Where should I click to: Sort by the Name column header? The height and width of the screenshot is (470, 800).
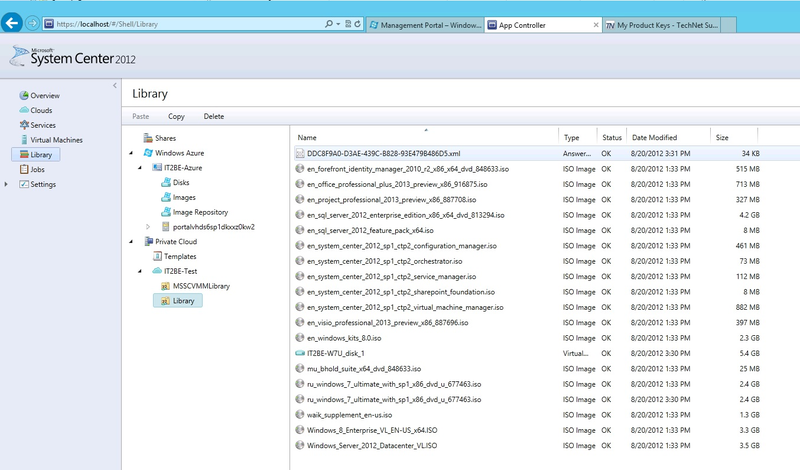click(307, 137)
